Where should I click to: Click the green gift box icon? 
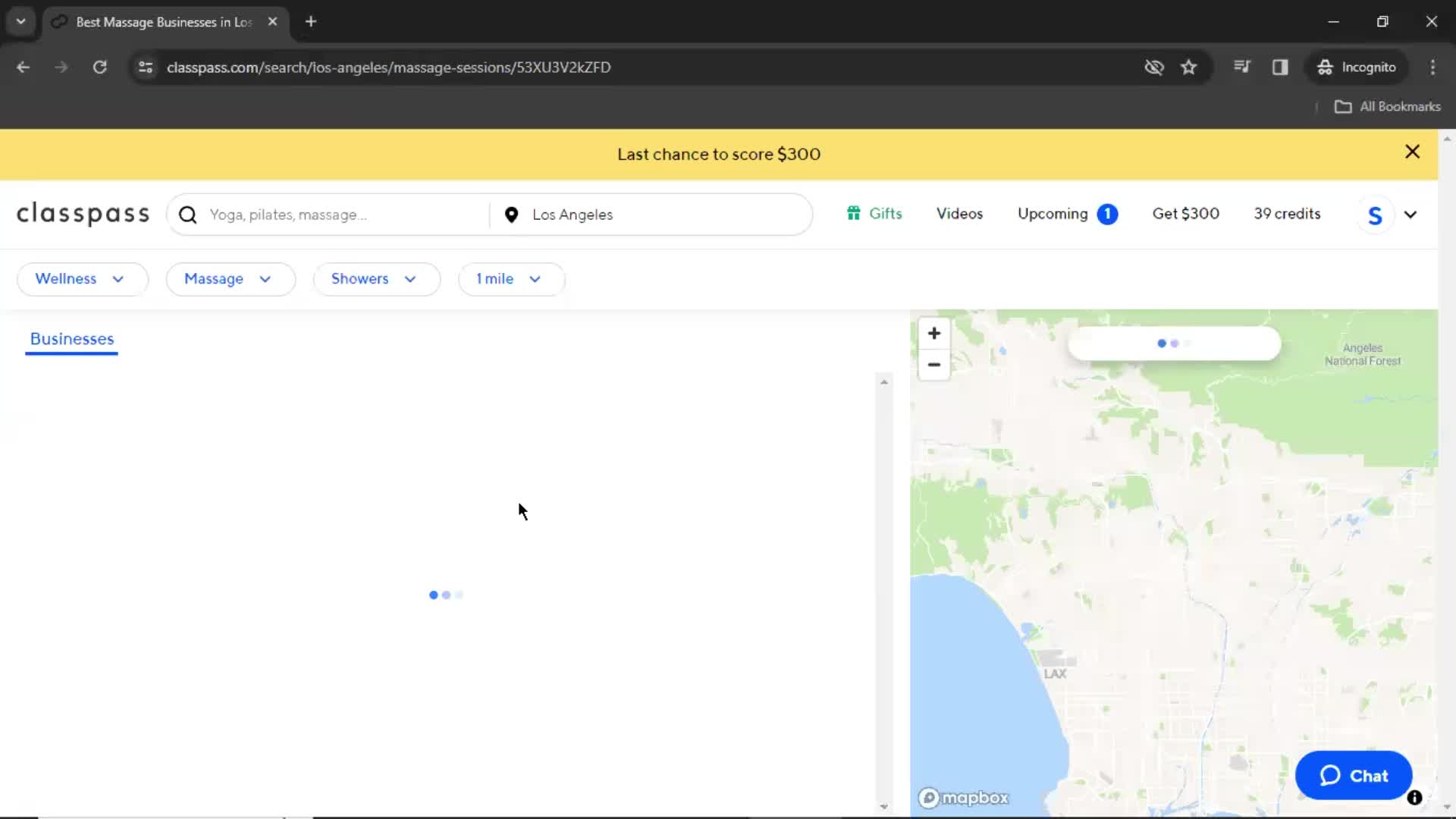(854, 214)
